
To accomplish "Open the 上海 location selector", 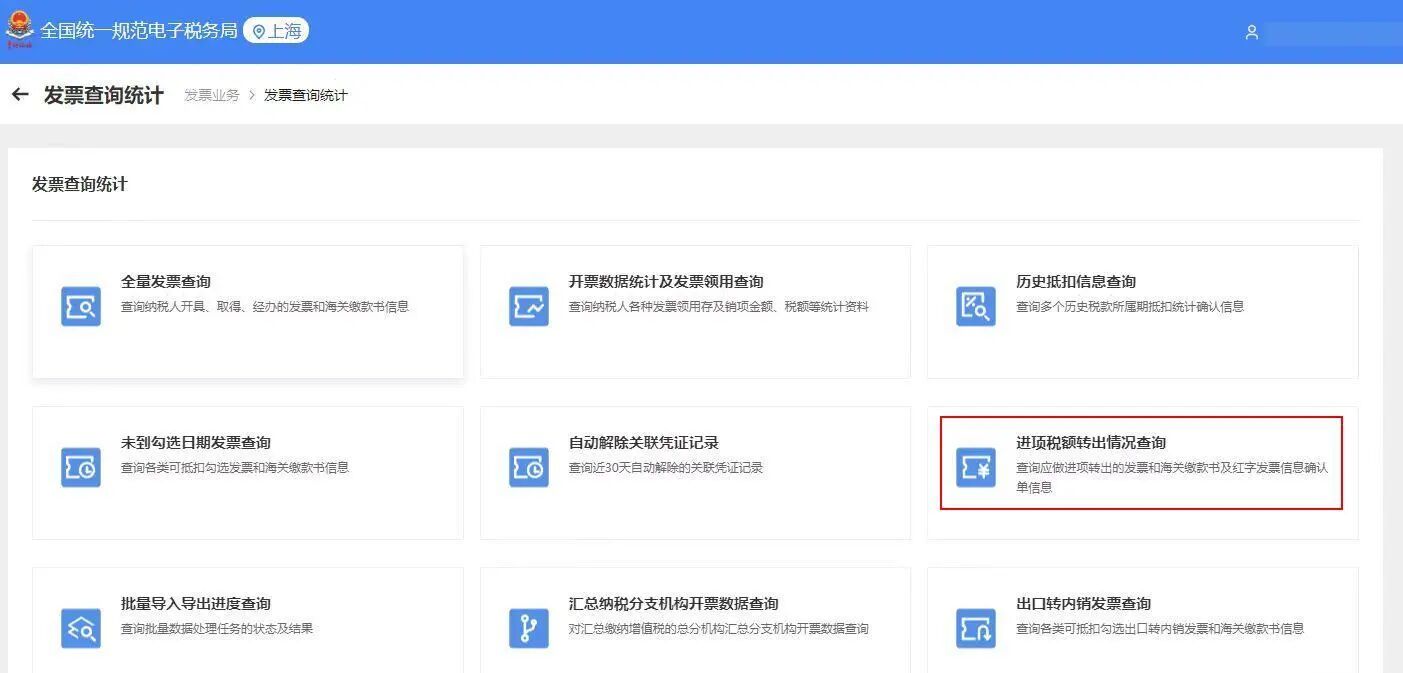I will click(x=276, y=31).
